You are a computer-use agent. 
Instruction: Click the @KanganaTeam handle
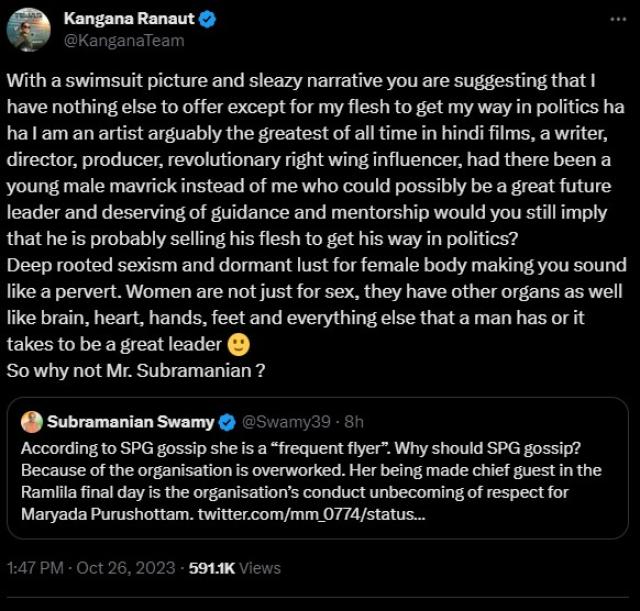point(123,41)
